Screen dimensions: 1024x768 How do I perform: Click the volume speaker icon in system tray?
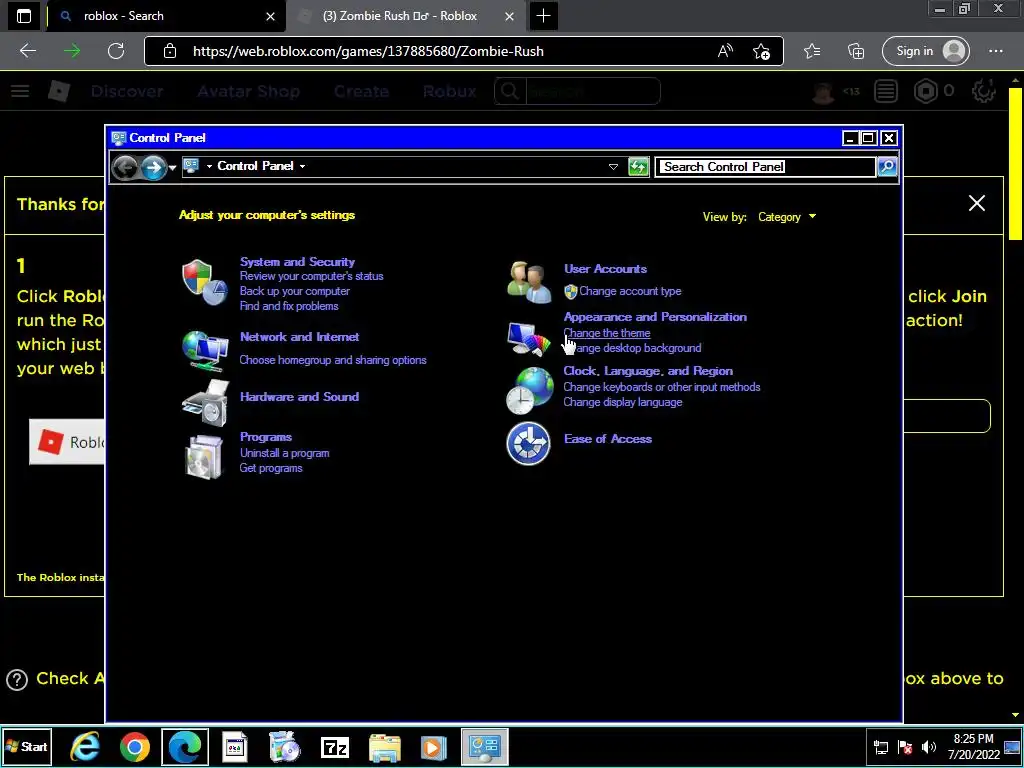coord(928,747)
